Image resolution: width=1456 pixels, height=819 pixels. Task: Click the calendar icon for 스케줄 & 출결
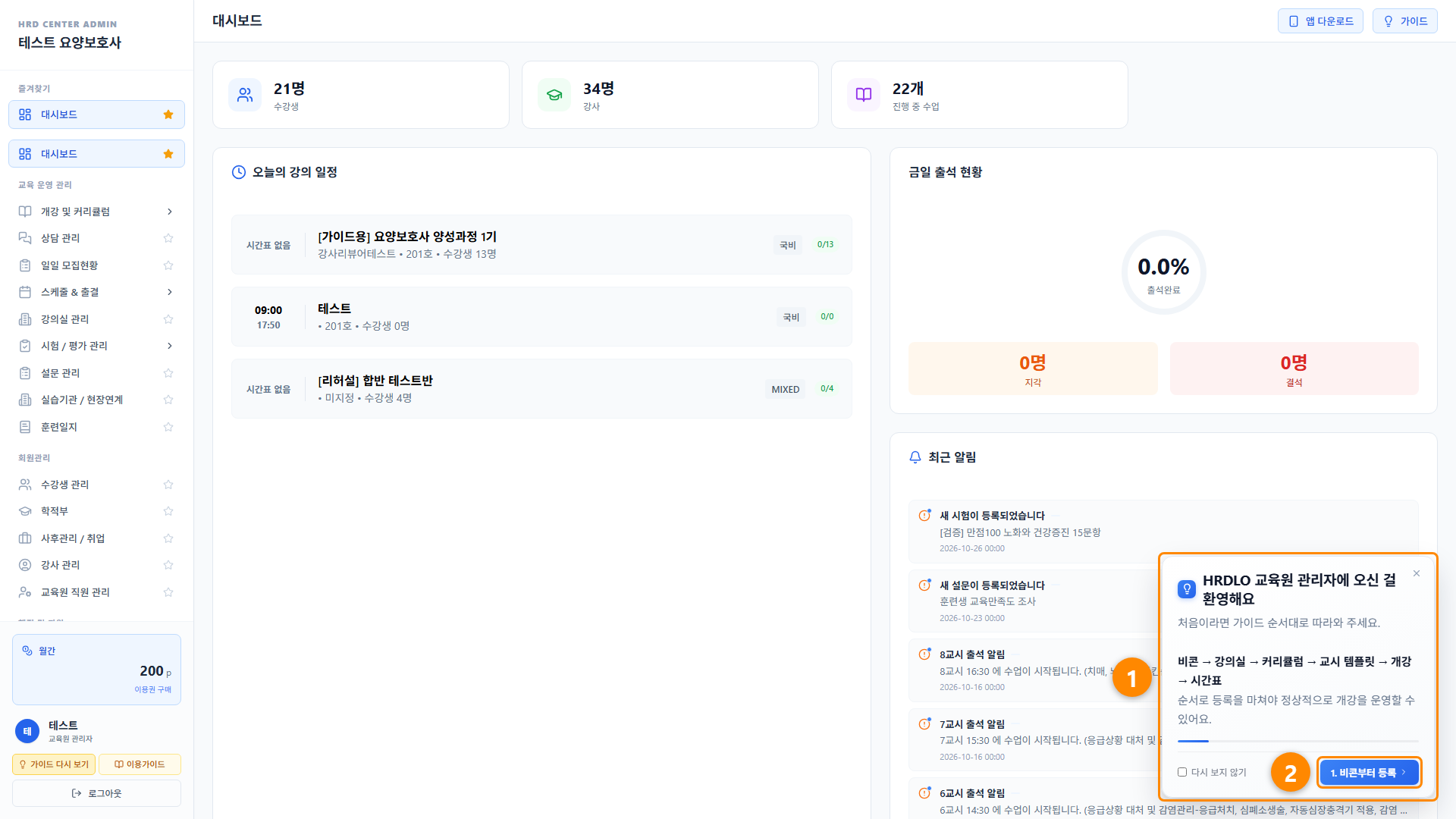click(x=25, y=292)
